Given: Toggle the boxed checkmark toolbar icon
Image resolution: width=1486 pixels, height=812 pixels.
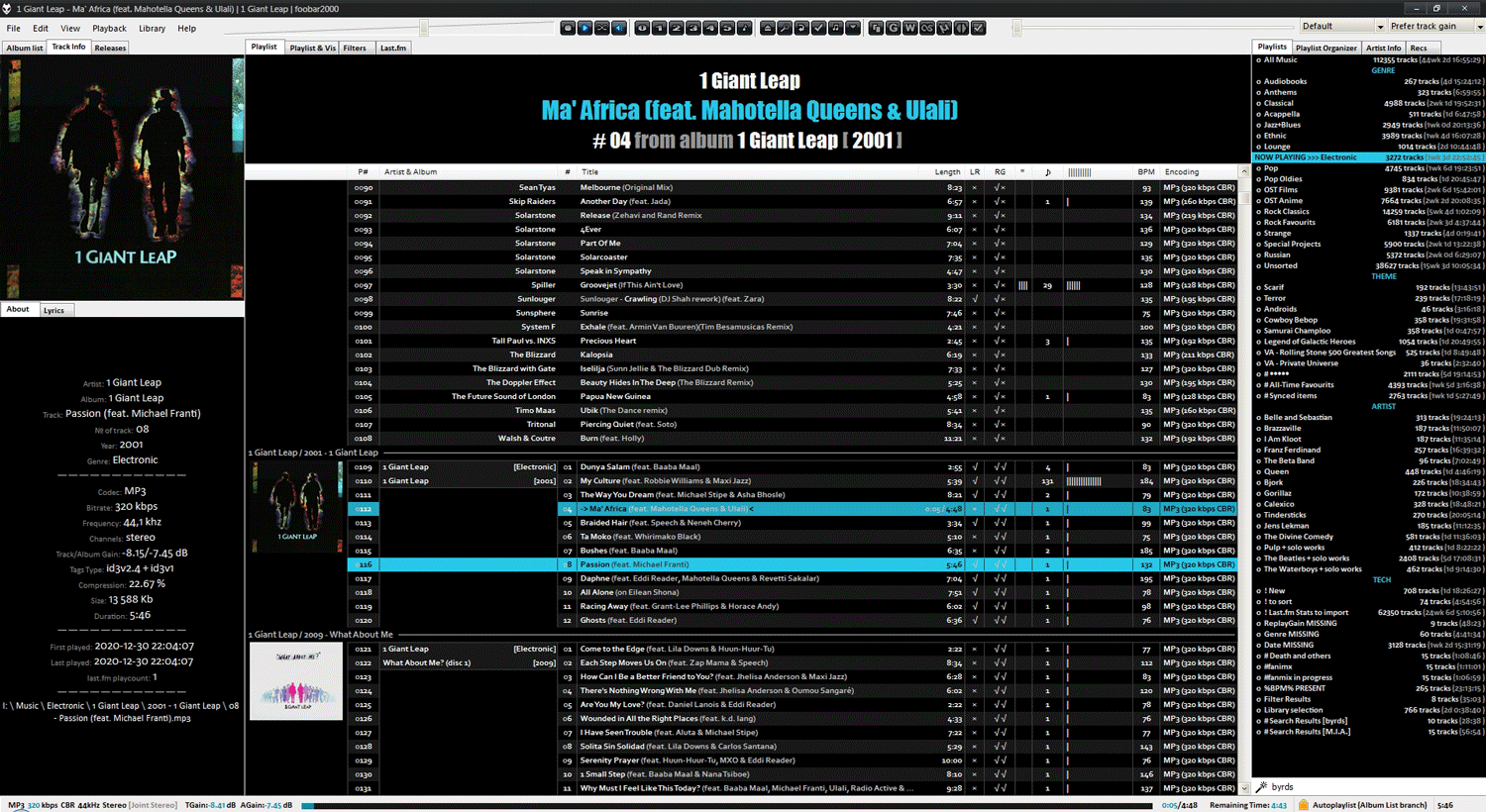Looking at the screenshot, I should 978,28.
